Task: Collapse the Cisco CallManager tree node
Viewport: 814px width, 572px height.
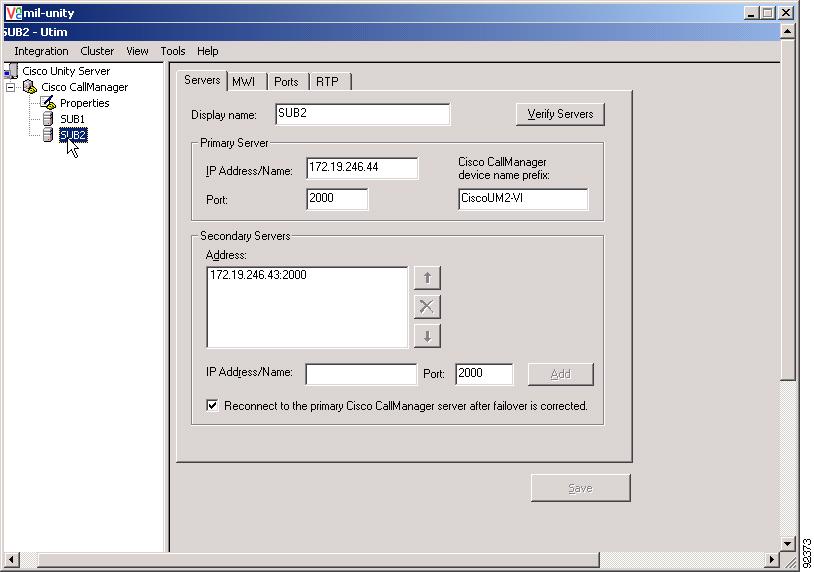Action: click(10, 87)
